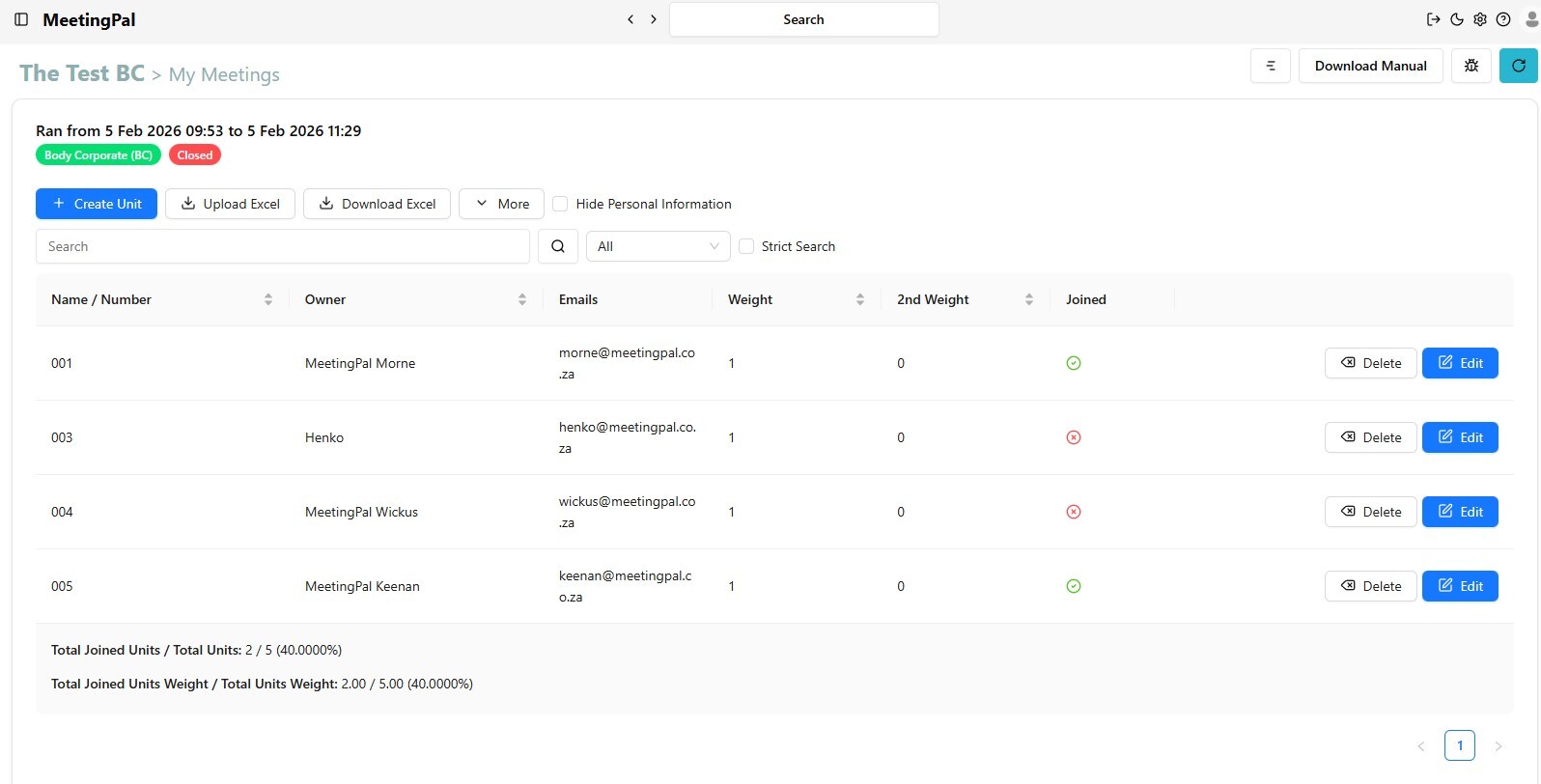Select page 1 in the pagination
Screen dimensions: 1541x784
click(1459, 745)
